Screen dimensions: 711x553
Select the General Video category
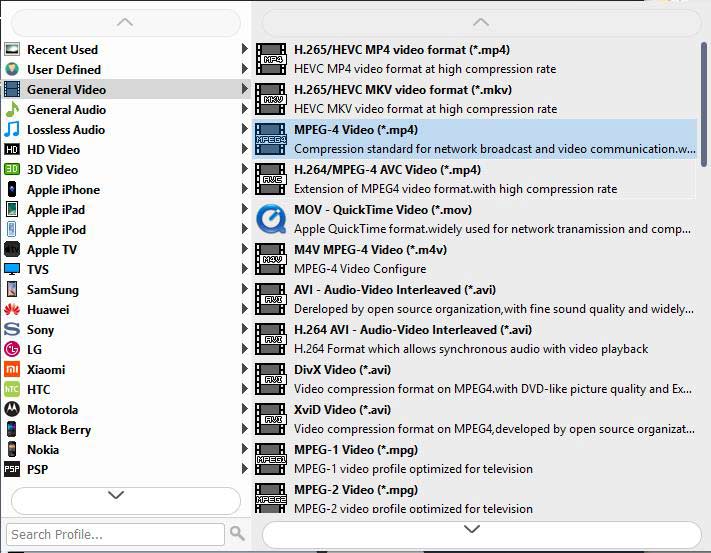[x=126, y=89]
